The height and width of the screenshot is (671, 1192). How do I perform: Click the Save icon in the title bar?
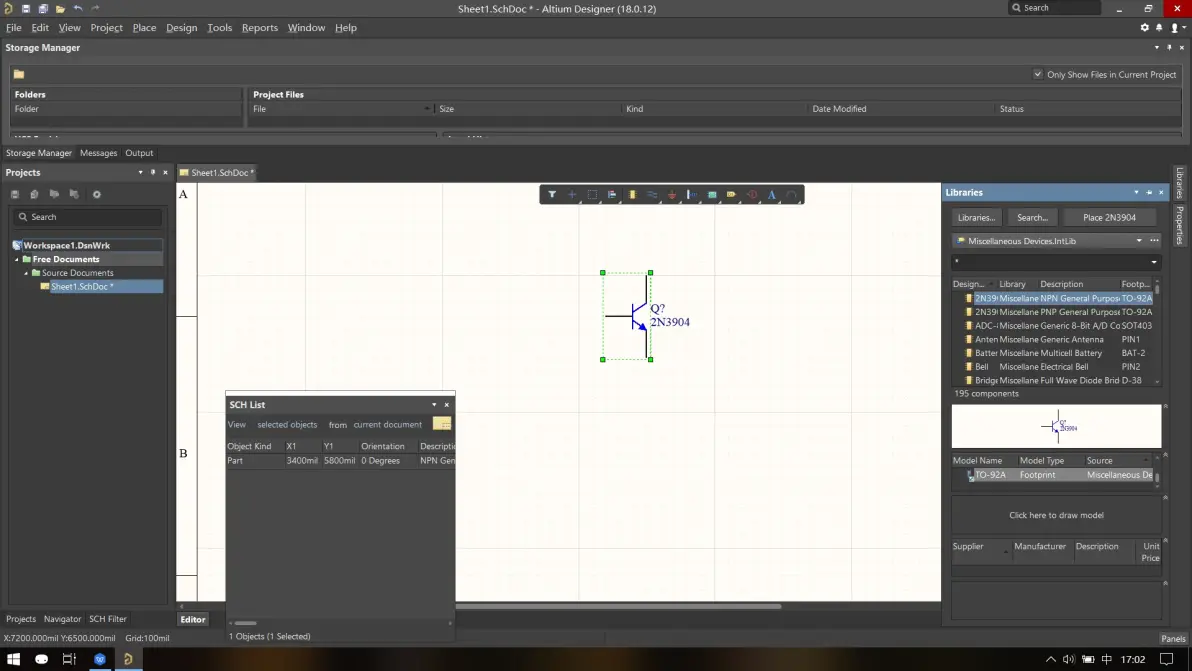point(26,8)
